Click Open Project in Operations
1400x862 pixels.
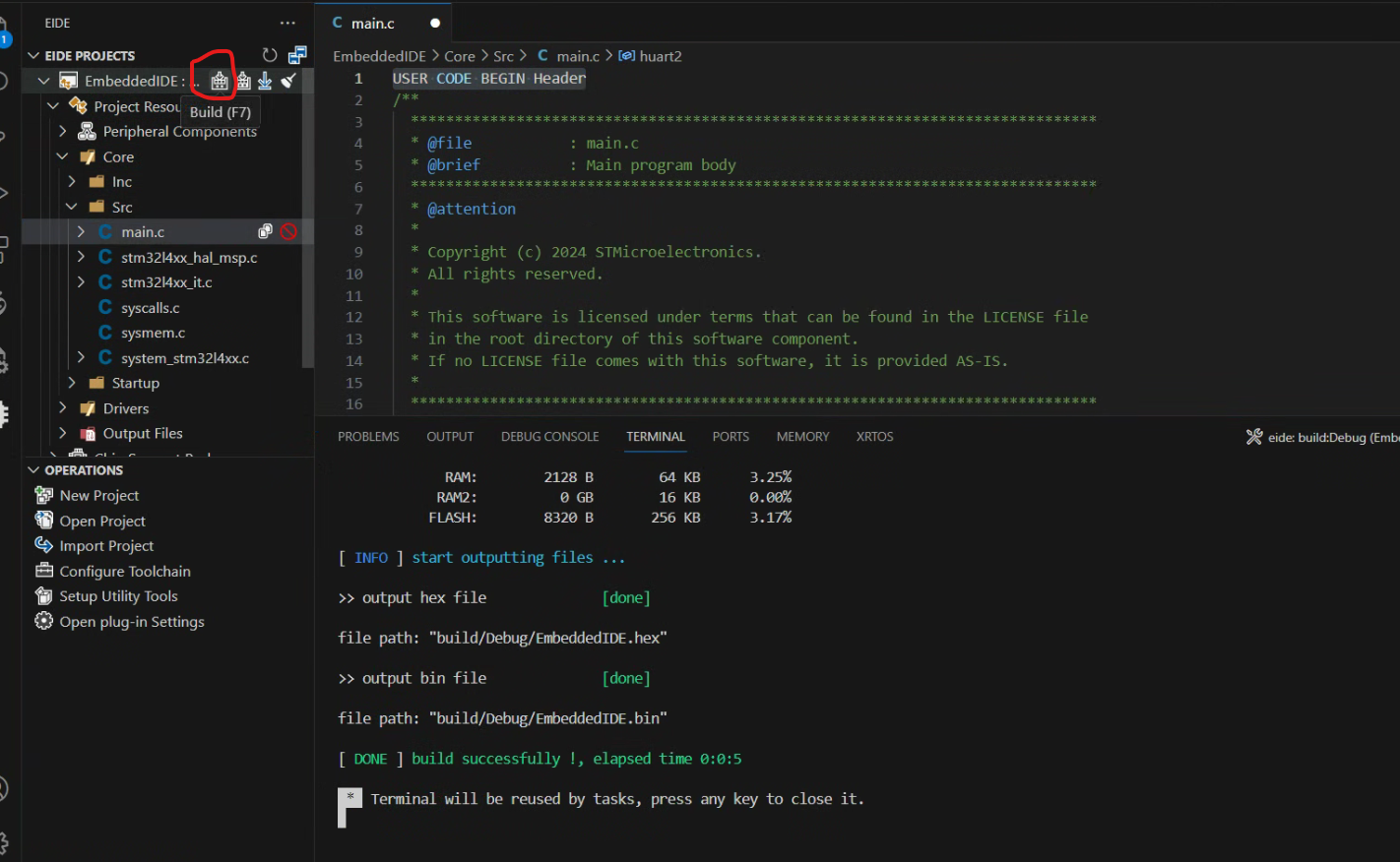coord(102,522)
